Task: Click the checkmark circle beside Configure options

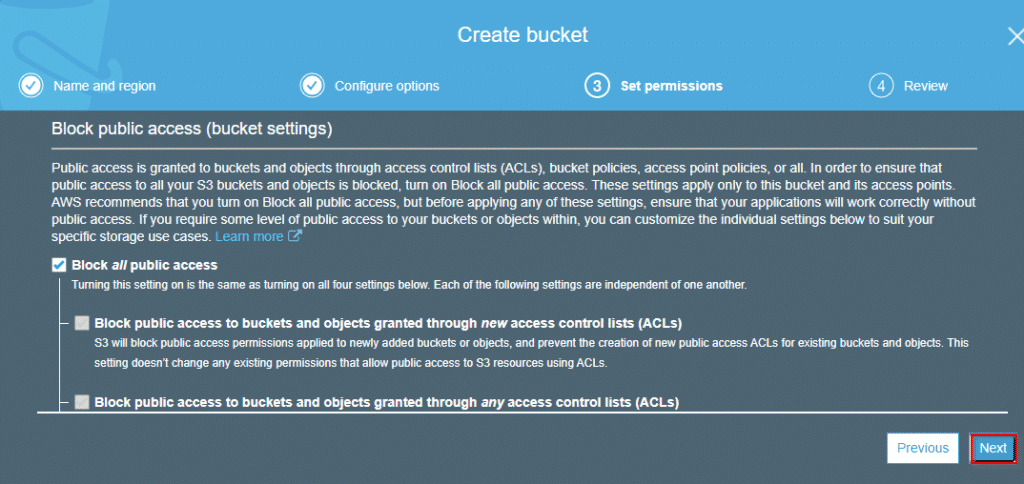Action: [x=312, y=86]
